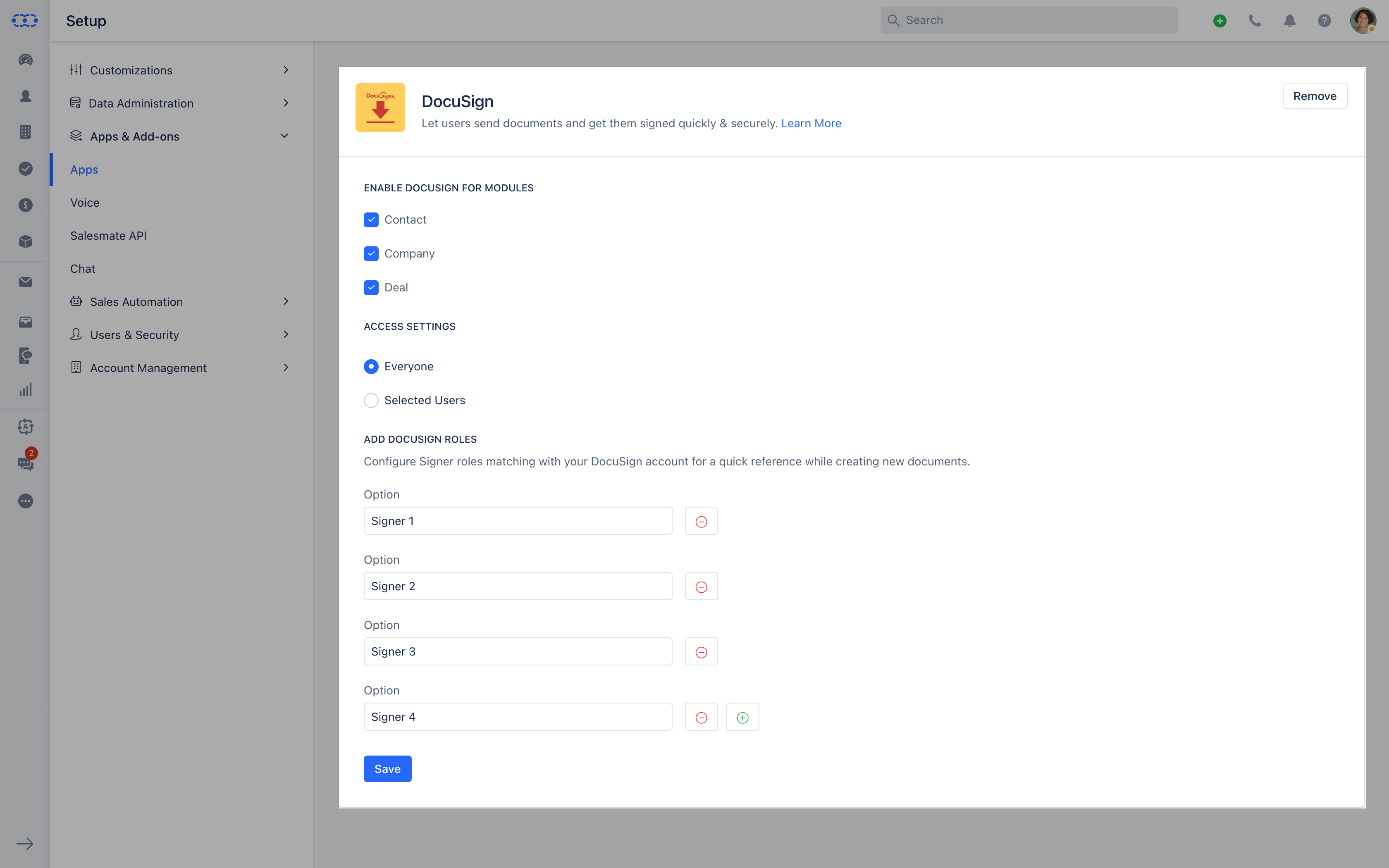Select the Selected Users radio button
Viewport: 1389px width, 868px height.
(x=371, y=400)
